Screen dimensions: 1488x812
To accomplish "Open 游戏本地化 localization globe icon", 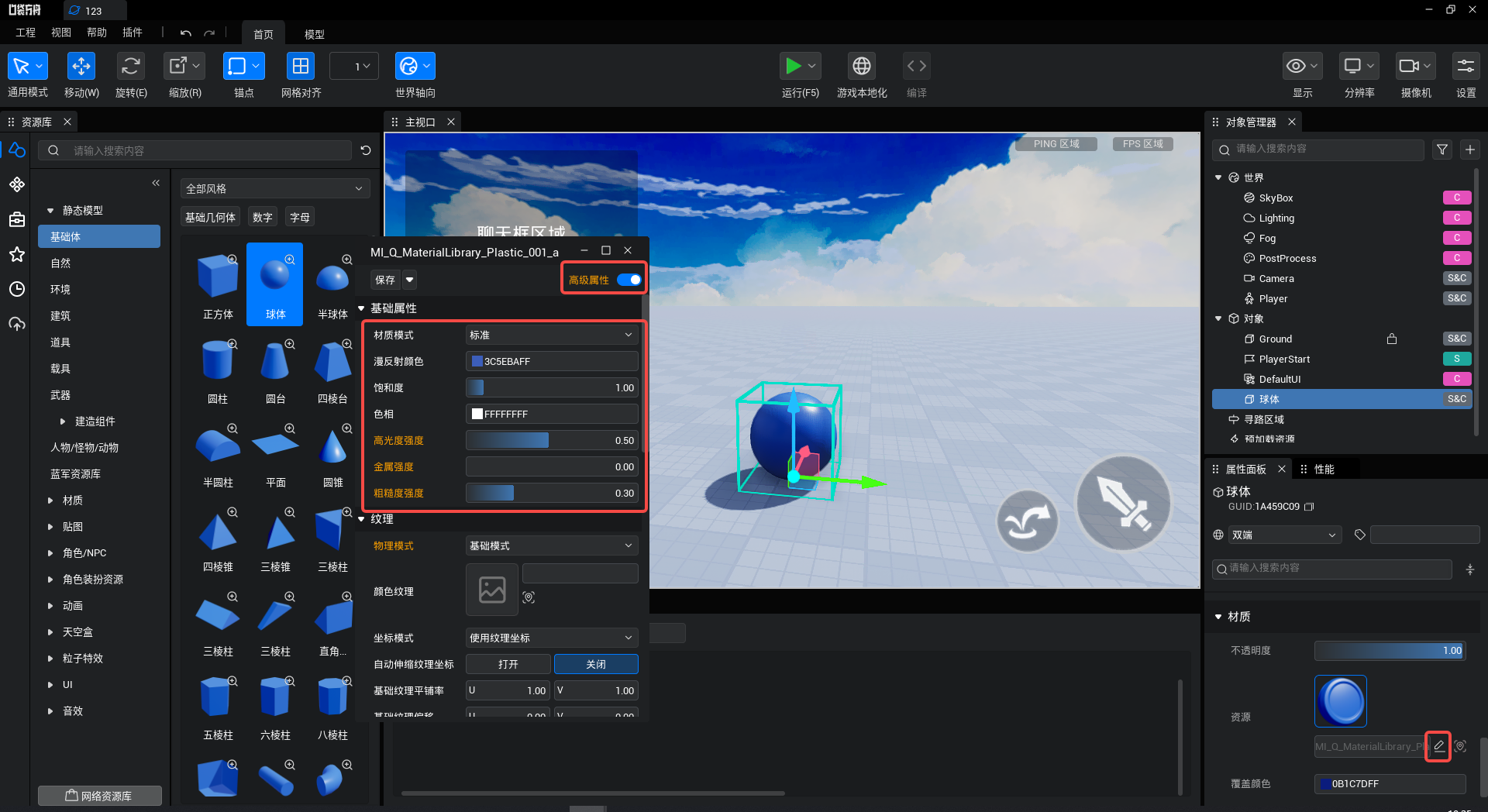I will 862,66.
